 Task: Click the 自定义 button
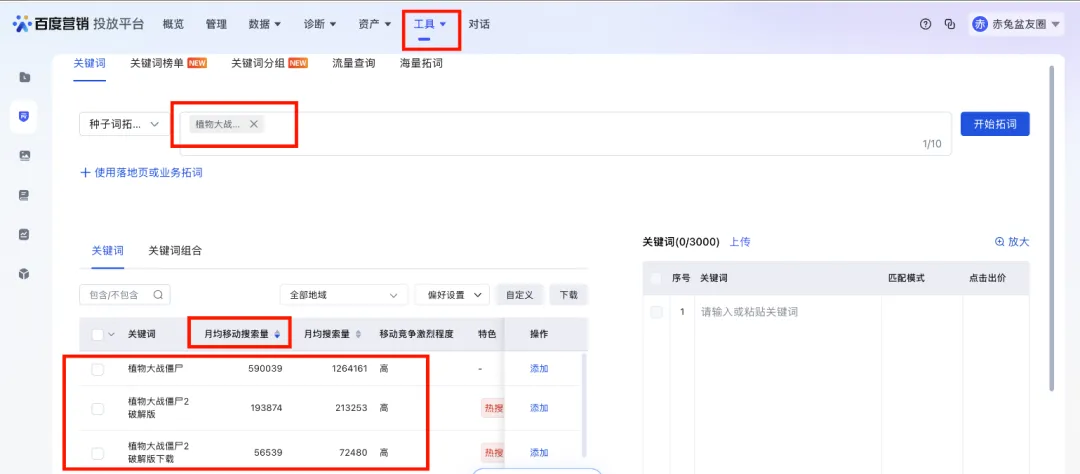click(520, 295)
